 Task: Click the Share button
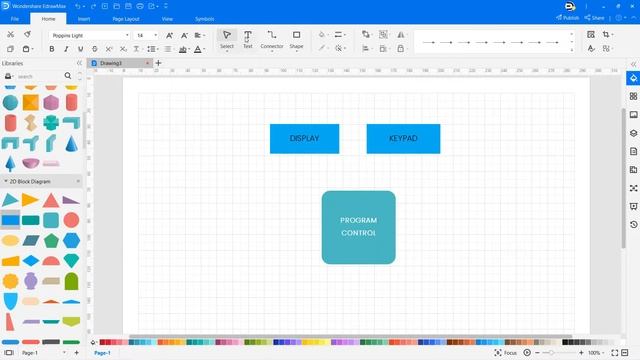coord(594,18)
